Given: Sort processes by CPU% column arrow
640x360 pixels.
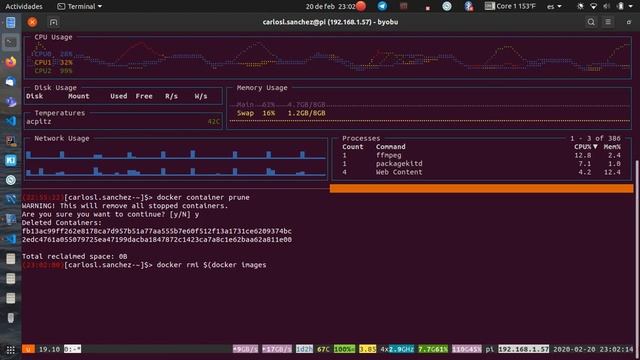Looking at the screenshot, I should click(596, 147).
